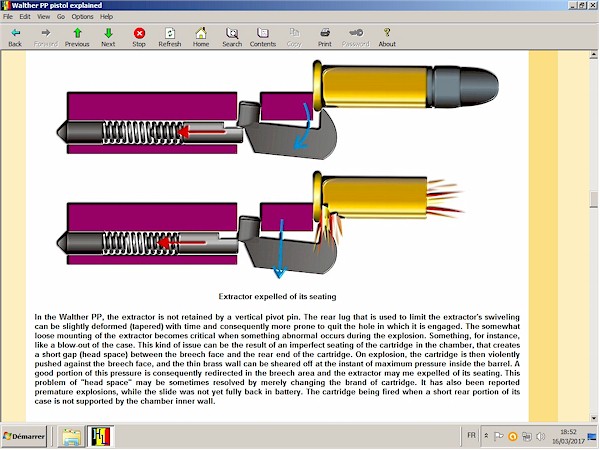
Task: Print the current page
Action: [324, 37]
